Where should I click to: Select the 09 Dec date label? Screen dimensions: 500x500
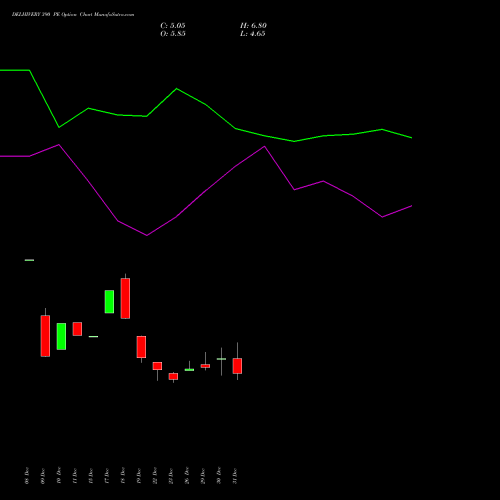(43, 476)
